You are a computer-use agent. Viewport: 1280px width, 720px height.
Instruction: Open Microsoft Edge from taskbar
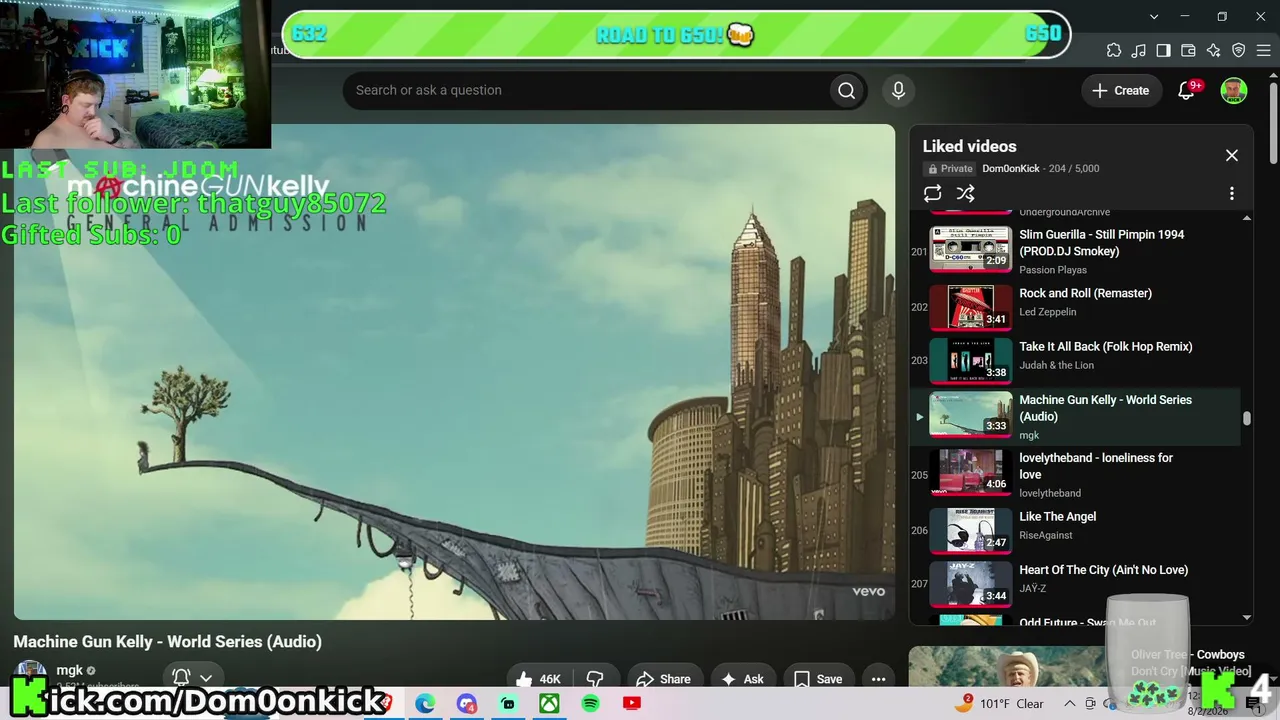pyautogui.click(x=425, y=704)
